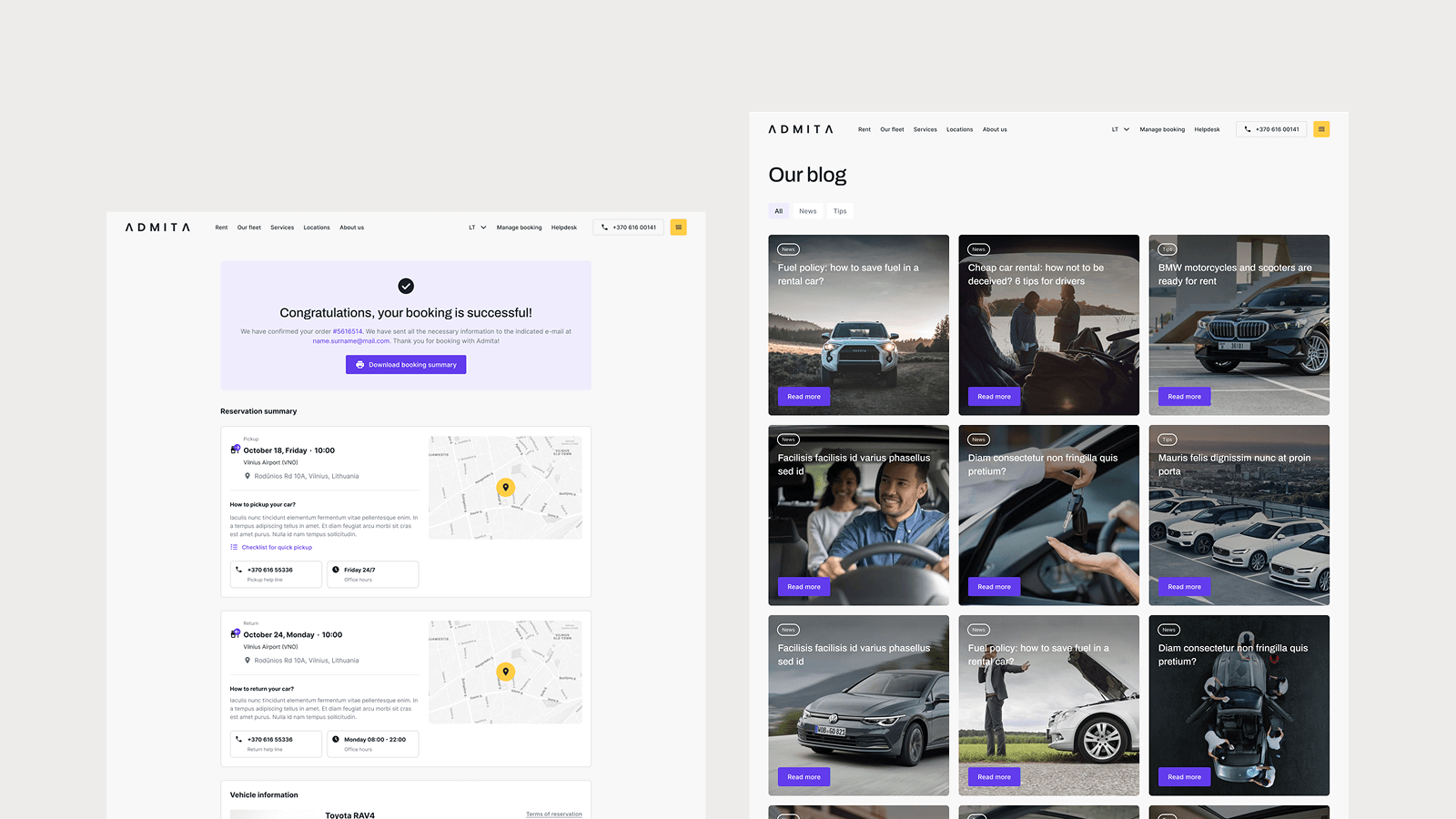The height and width of the screenshot is (819, 1456).
Task: Click the booking success checkmark icon
Action: click(x=406, y=286)
